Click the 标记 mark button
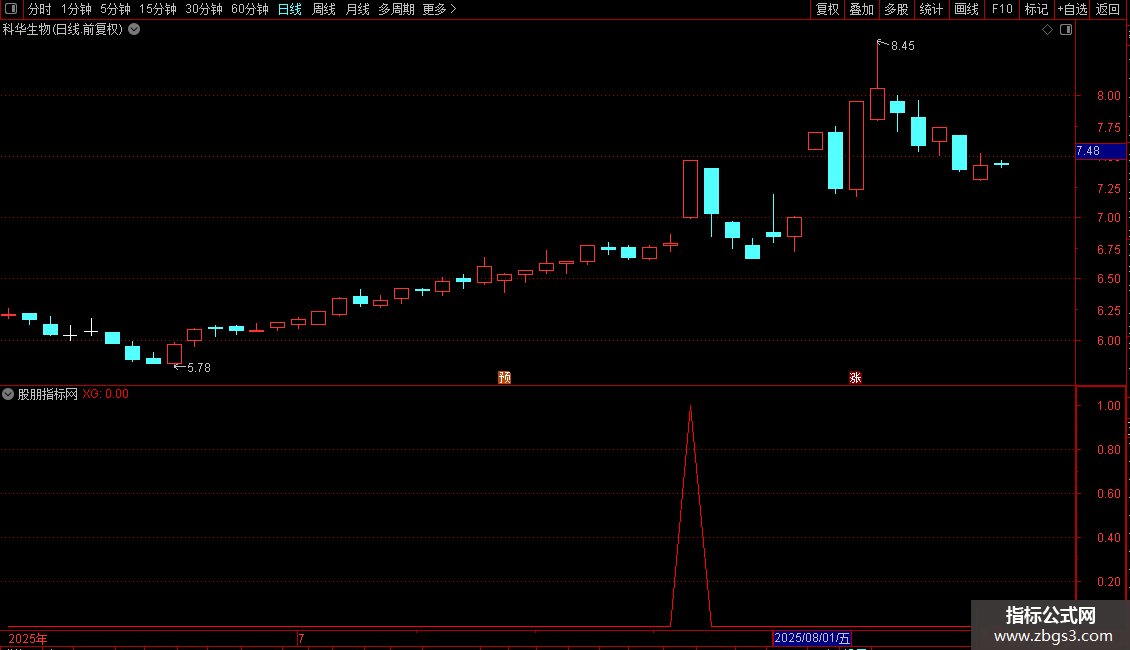The image size is (1130, 650). click(1036, 9)
